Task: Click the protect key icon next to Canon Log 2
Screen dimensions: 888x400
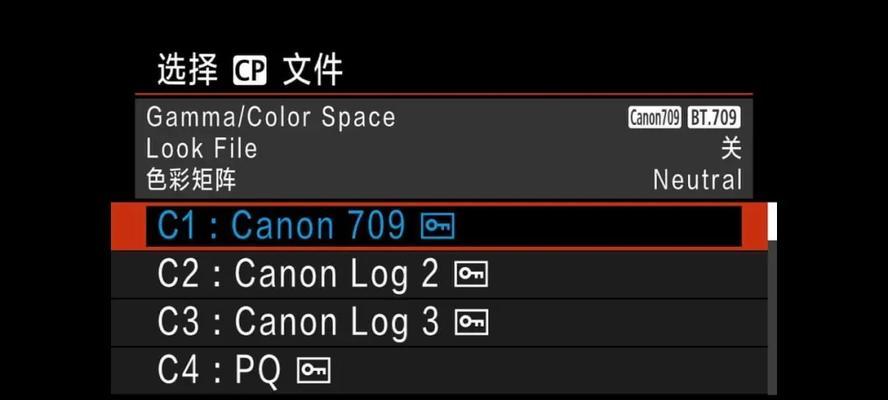Action: pyautogui.click(x=471, y=274)
